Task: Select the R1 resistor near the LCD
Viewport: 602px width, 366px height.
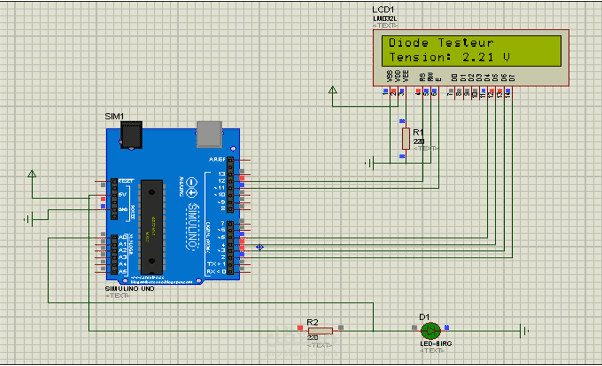Action: 406,139
